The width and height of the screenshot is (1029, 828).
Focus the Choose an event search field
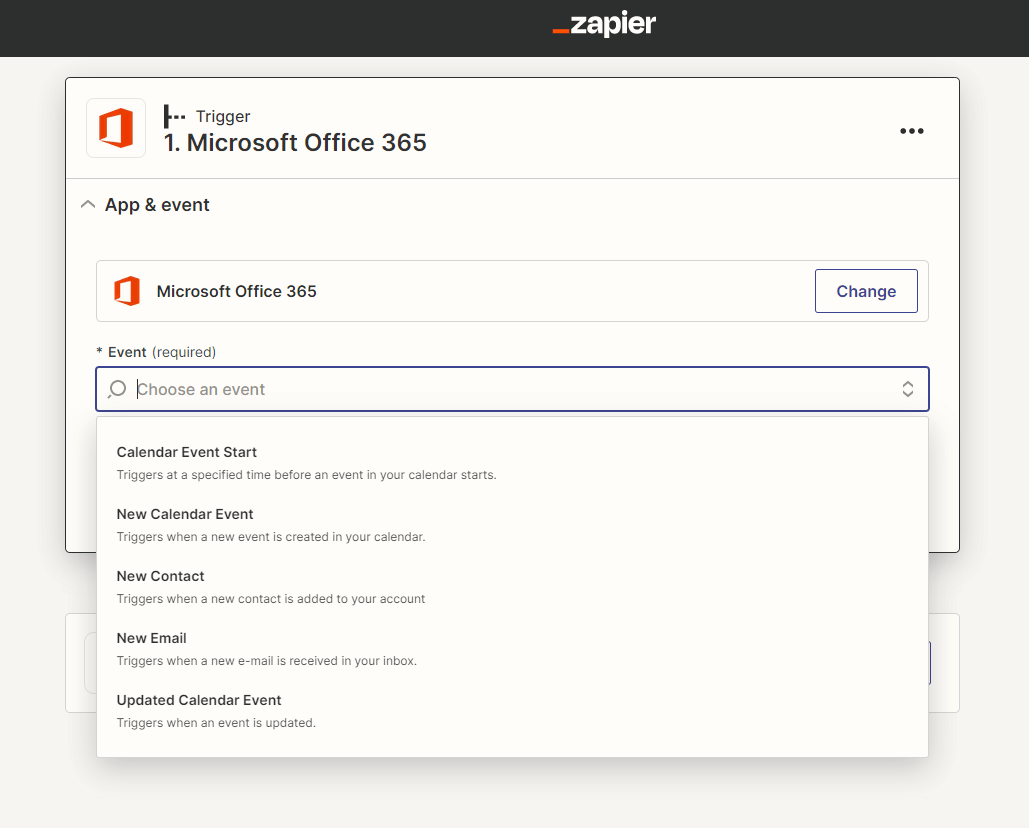point(512,389)
